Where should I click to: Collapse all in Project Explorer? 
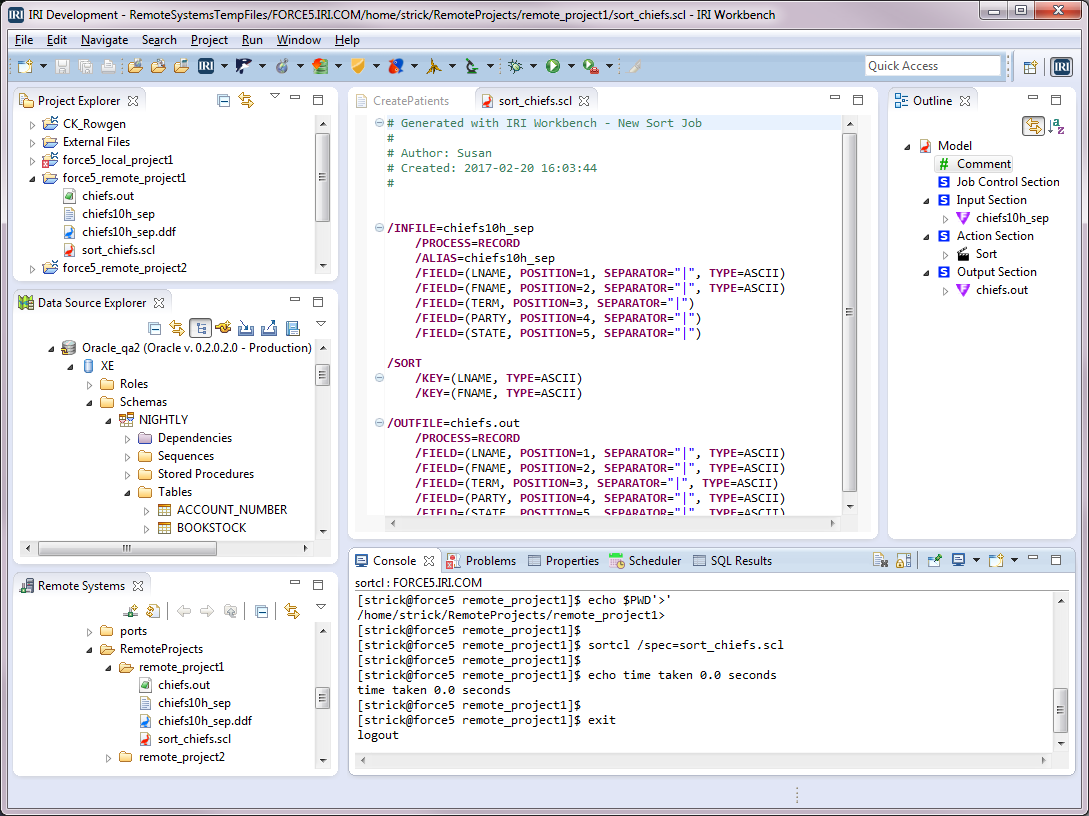coord(224,101)
